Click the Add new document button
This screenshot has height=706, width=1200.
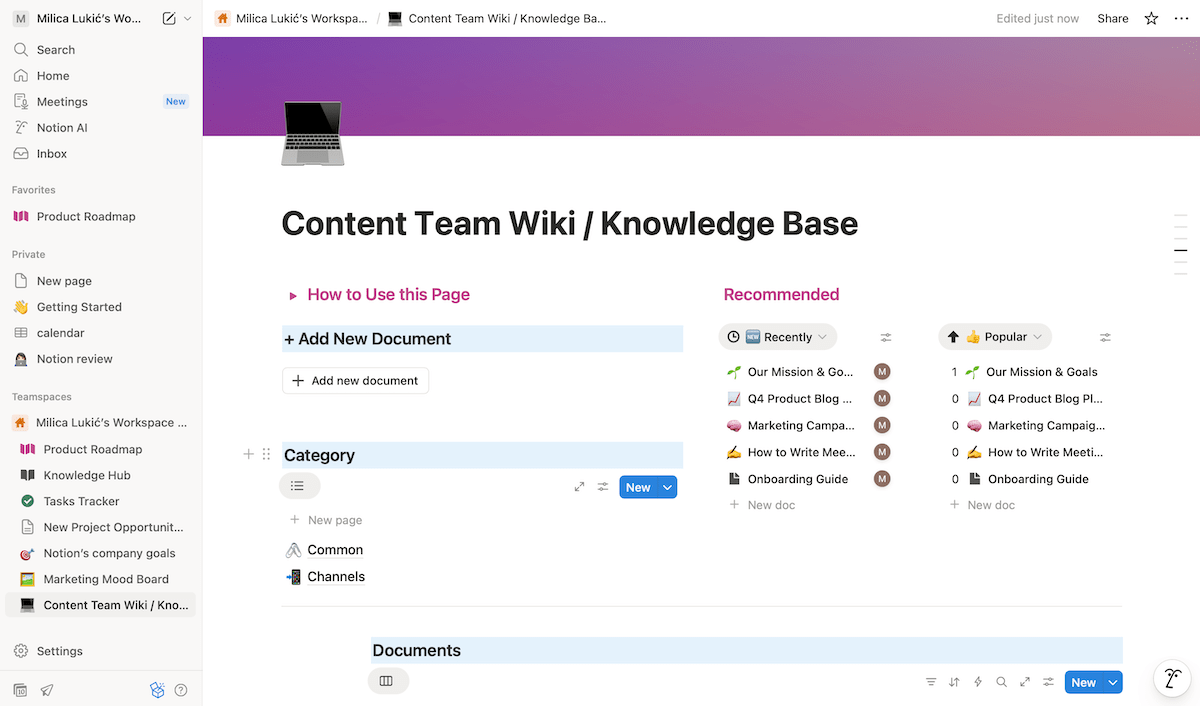tap(355, 380)
